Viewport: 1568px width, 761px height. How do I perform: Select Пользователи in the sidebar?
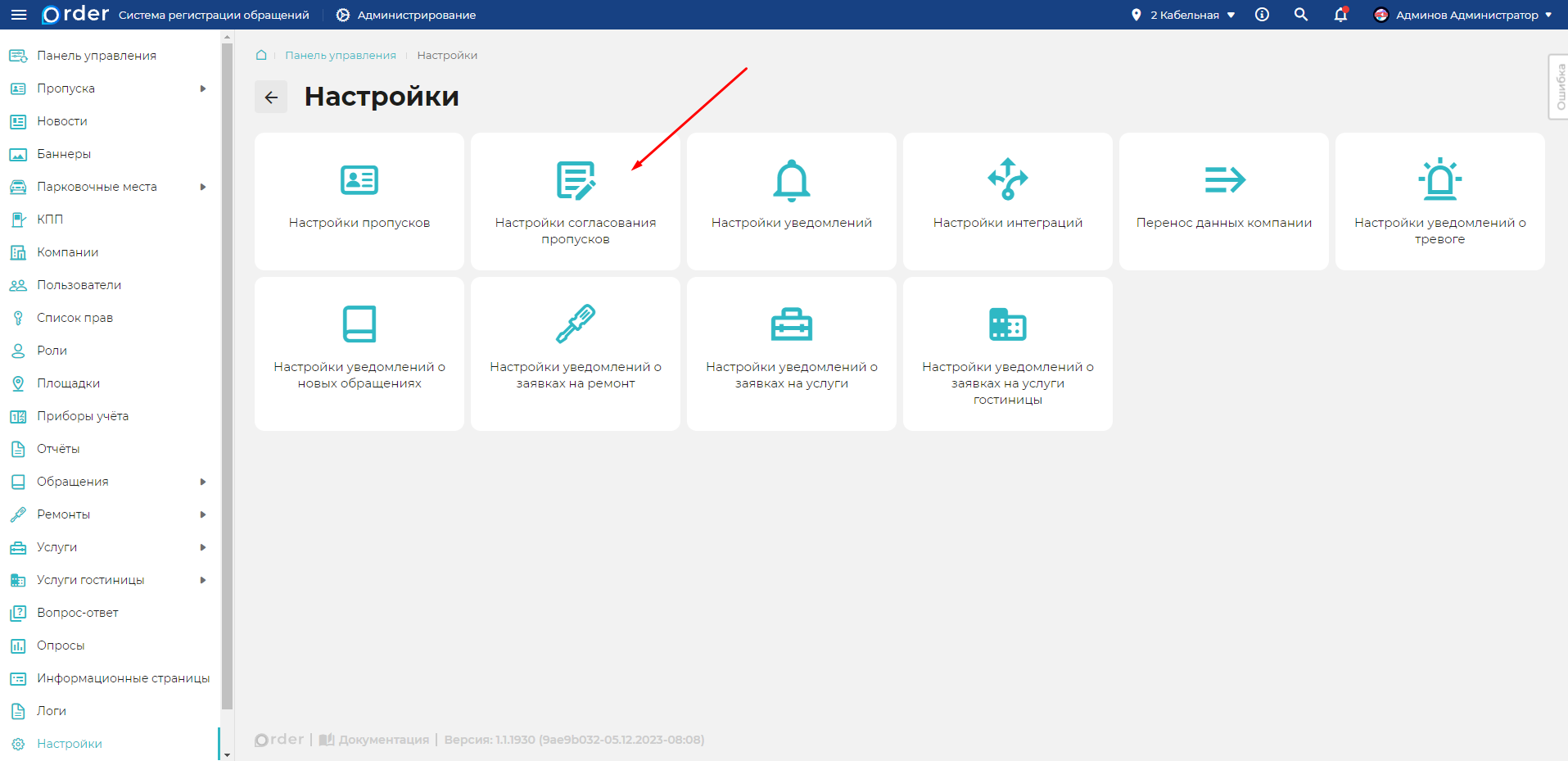tap(79, 285)
